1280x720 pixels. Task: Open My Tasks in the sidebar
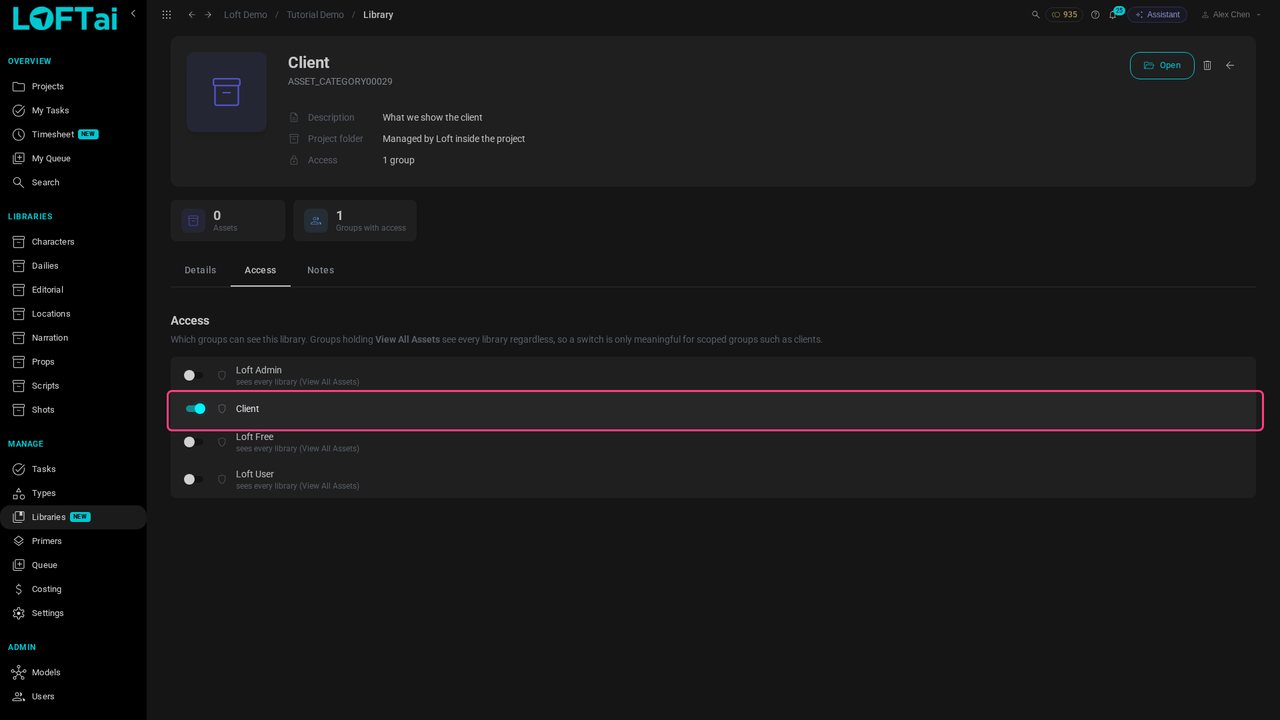[x=73, y=111]
